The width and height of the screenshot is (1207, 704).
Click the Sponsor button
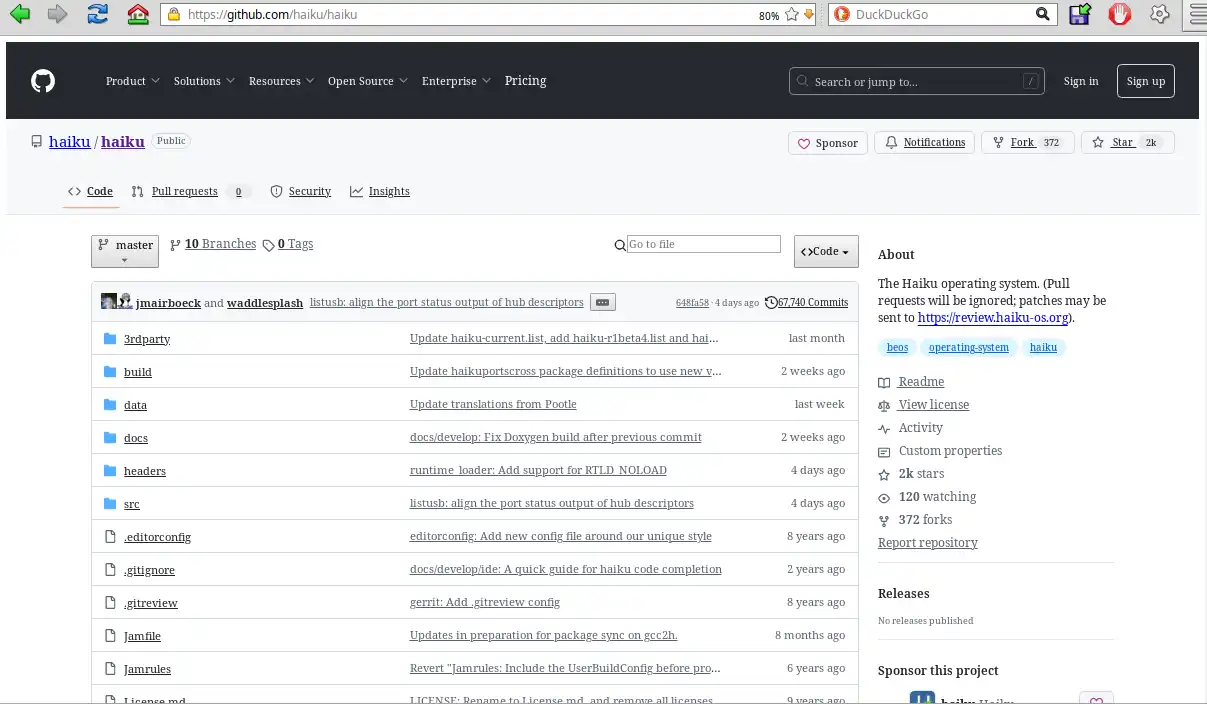[x=827, y=143]
